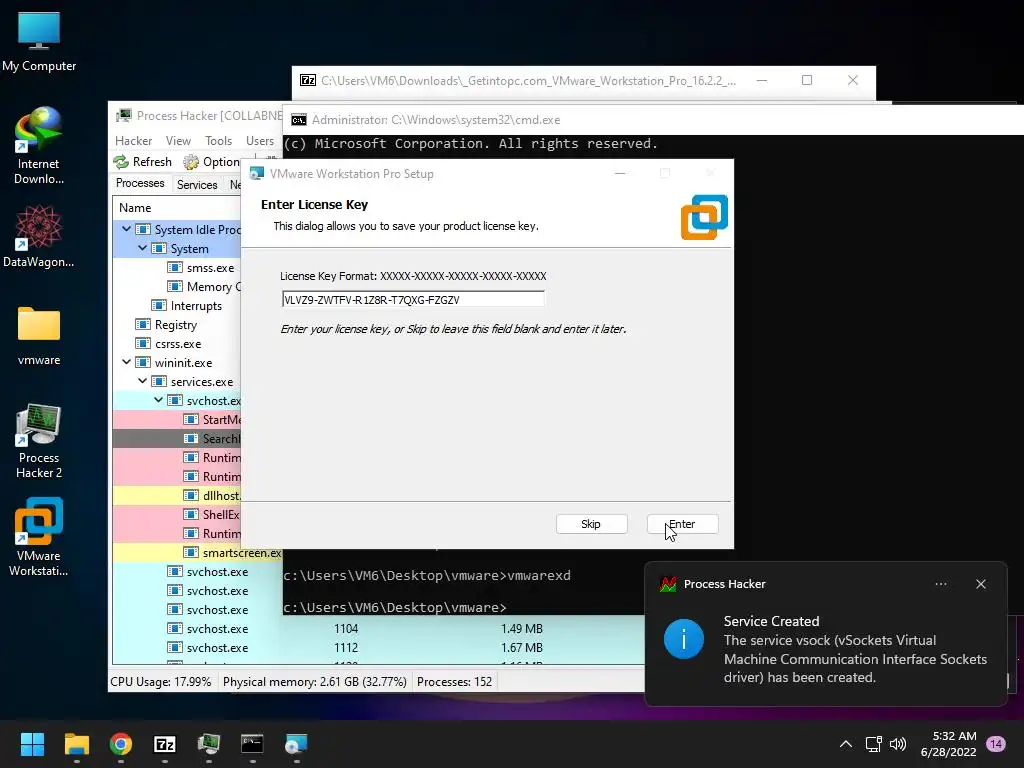
Task: Open the View menu in Process Hacker
Action: pos(178,140)
